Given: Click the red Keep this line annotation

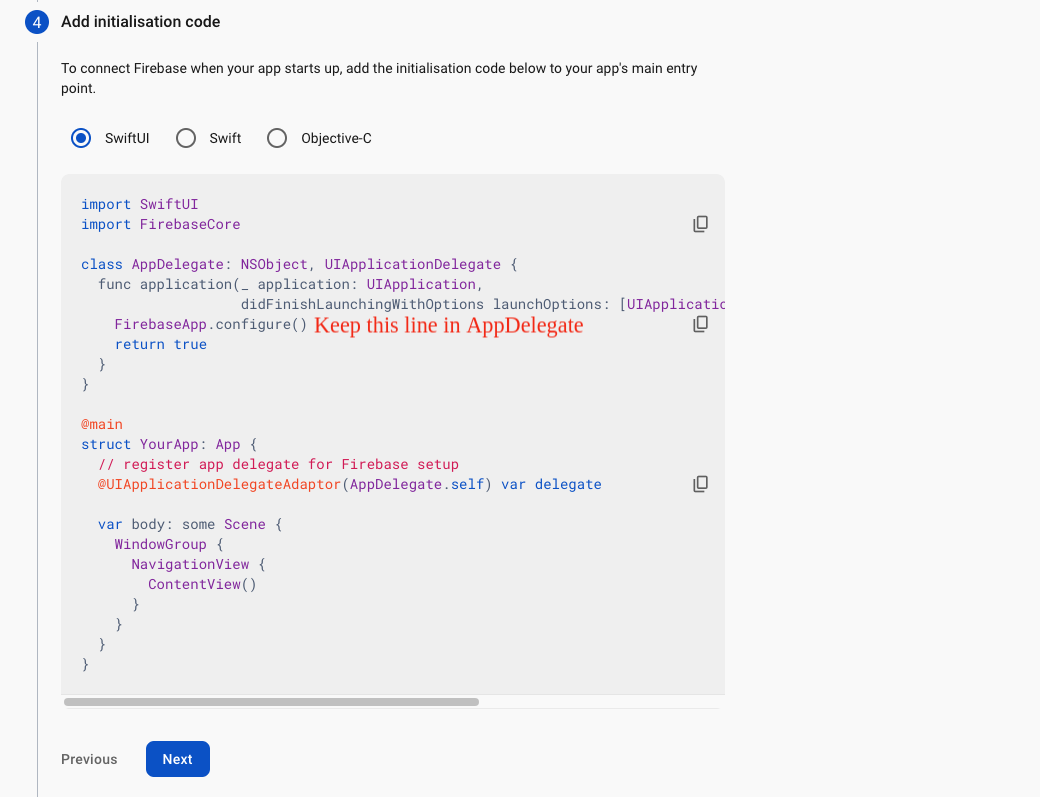Looking at the screenshot, I should pos(448,325).
